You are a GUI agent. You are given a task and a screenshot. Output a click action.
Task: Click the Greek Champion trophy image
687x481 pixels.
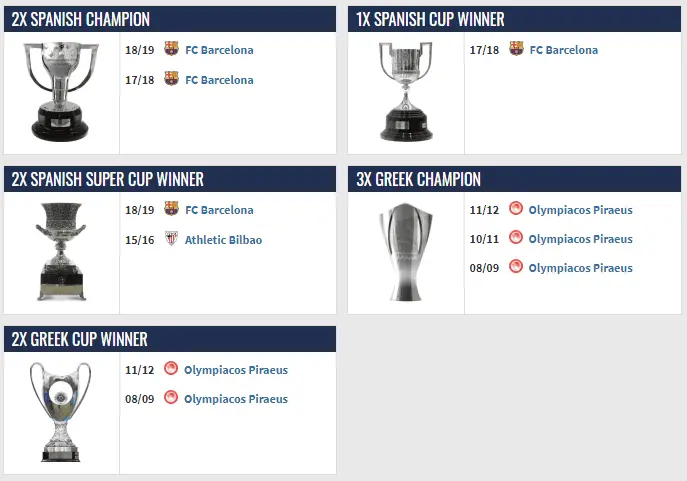pyautogui.click(x=406, y=251)
